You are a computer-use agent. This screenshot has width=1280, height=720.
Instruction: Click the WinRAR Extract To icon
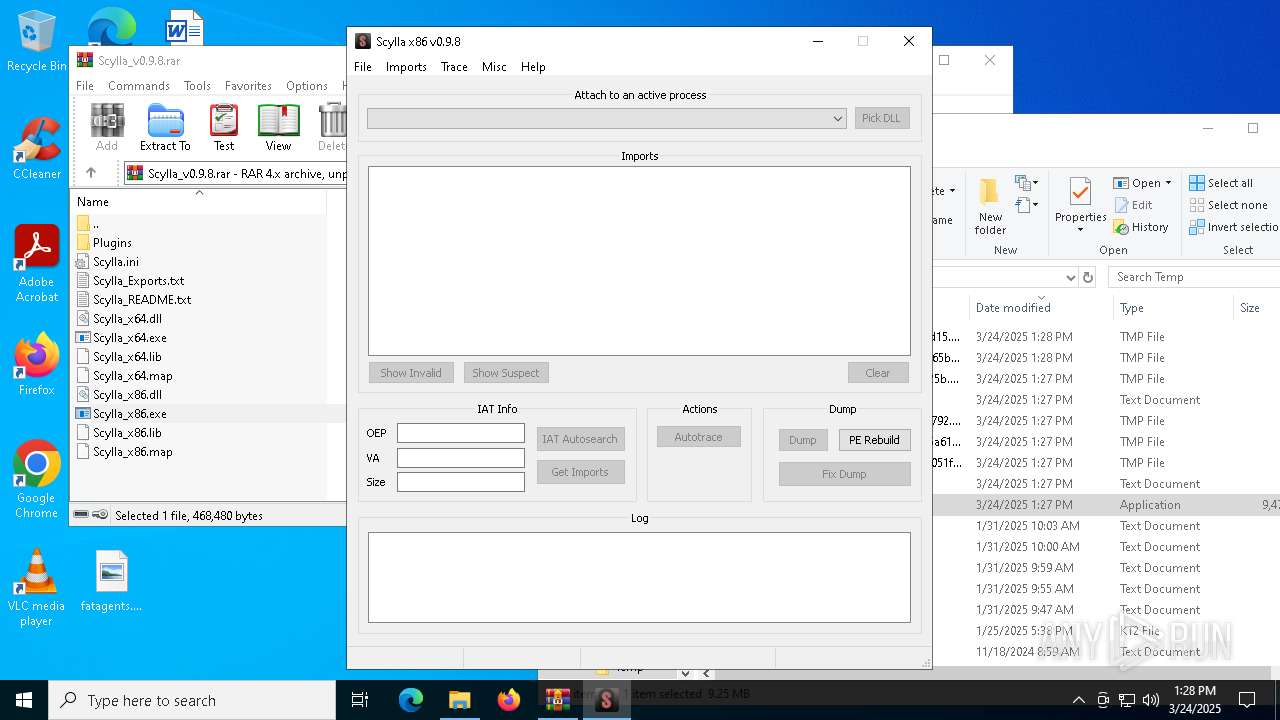165,127
